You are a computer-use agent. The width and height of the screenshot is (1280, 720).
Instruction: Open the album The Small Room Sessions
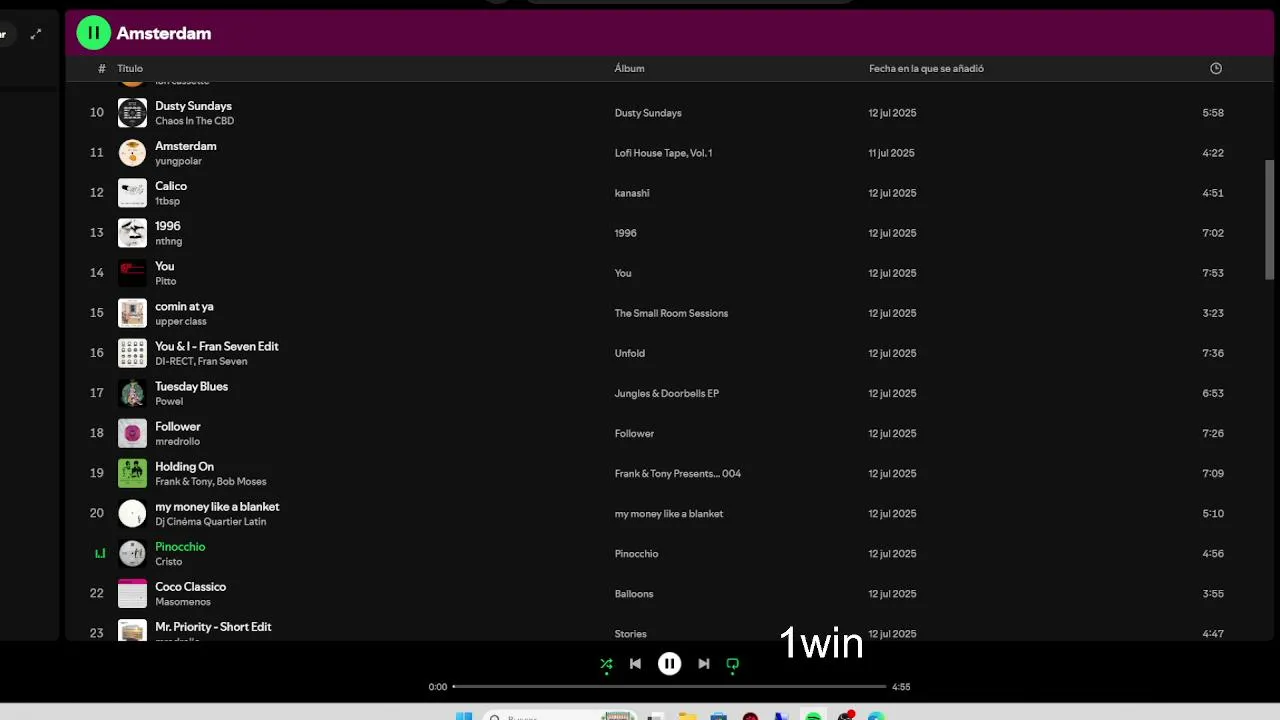point(671,313)
